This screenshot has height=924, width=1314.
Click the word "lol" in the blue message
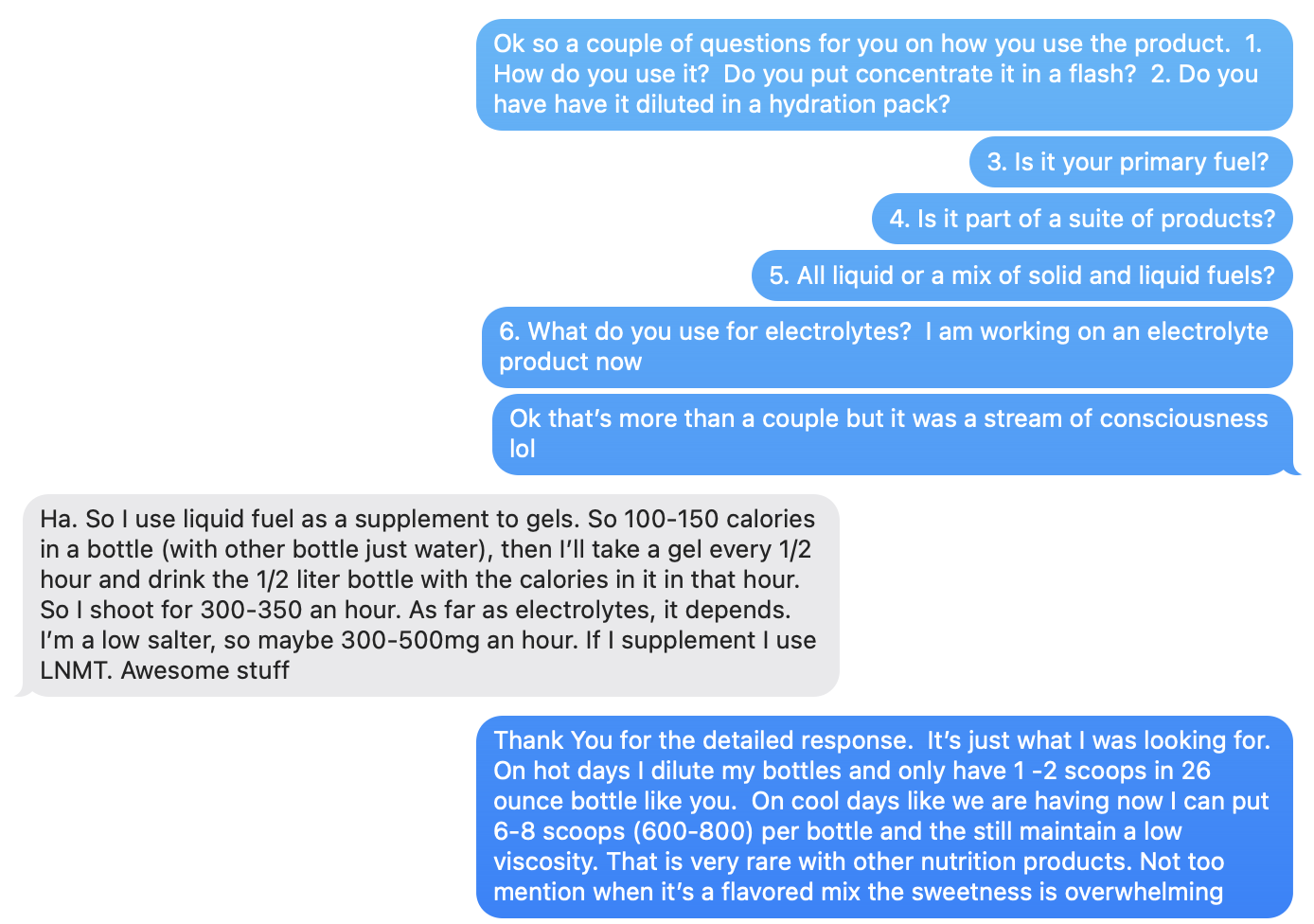522,449
